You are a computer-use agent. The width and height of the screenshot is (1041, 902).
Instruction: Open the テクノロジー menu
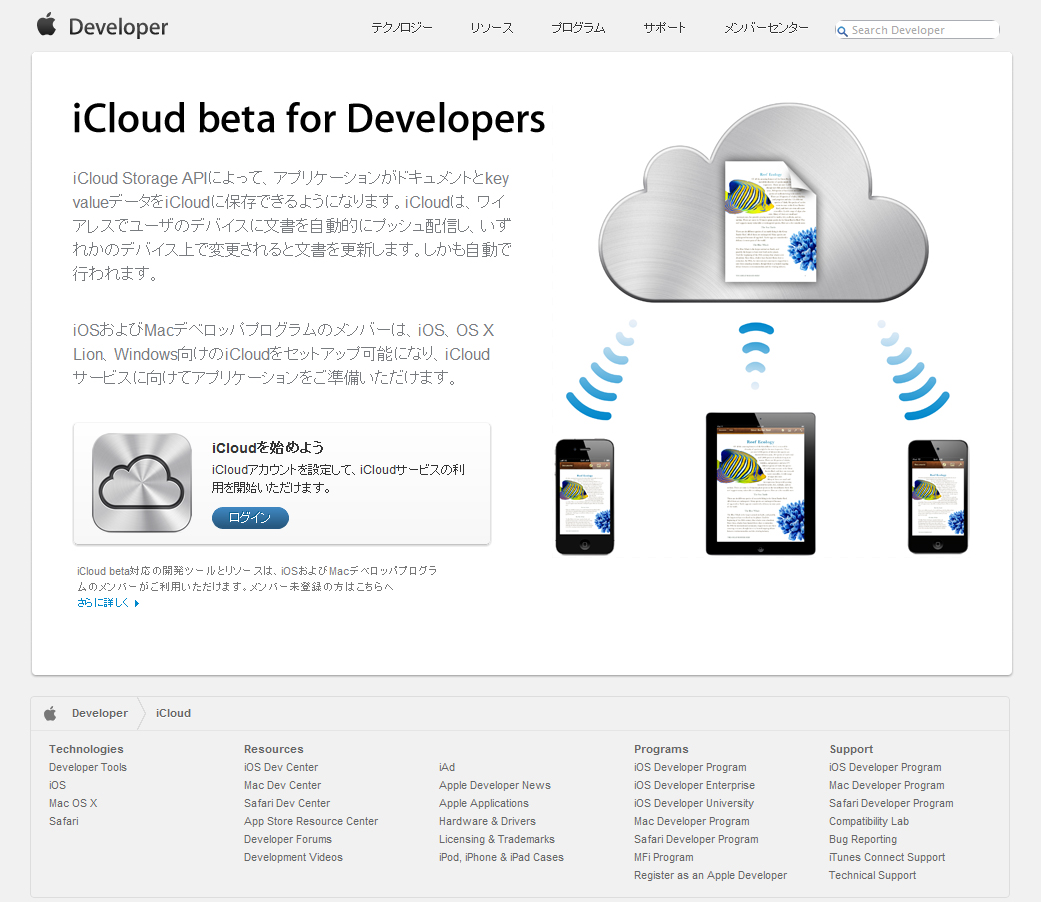coord(402,28)
